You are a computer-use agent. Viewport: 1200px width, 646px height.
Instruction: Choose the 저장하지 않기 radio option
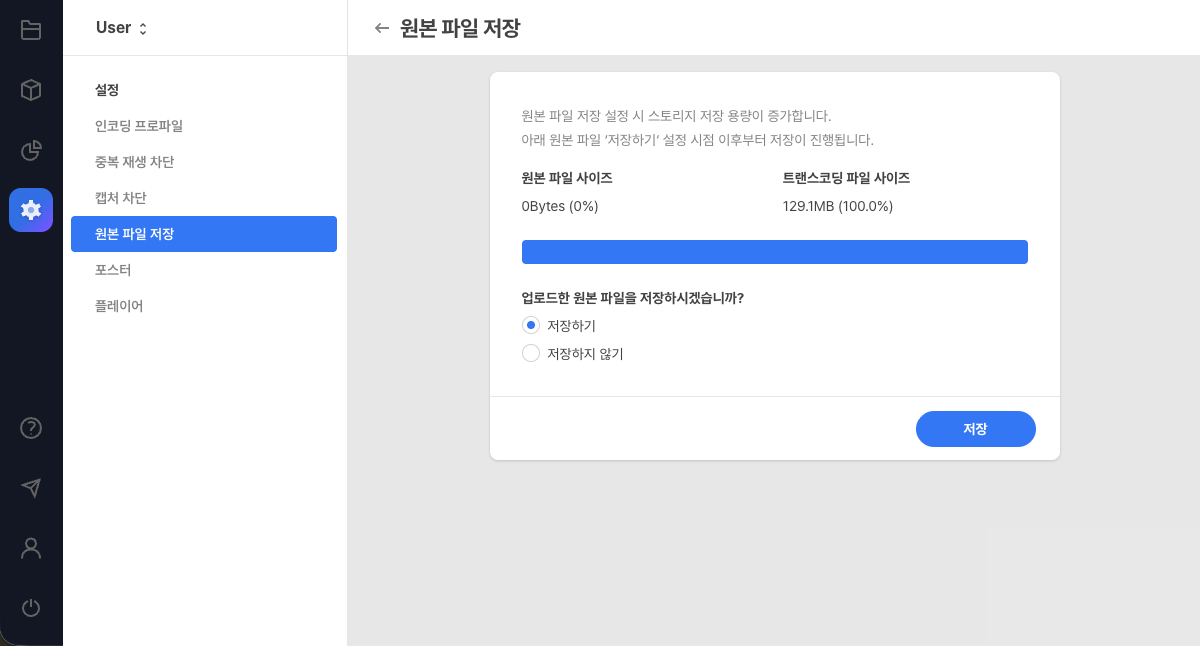pyautogui.click(x=531, y=353)
